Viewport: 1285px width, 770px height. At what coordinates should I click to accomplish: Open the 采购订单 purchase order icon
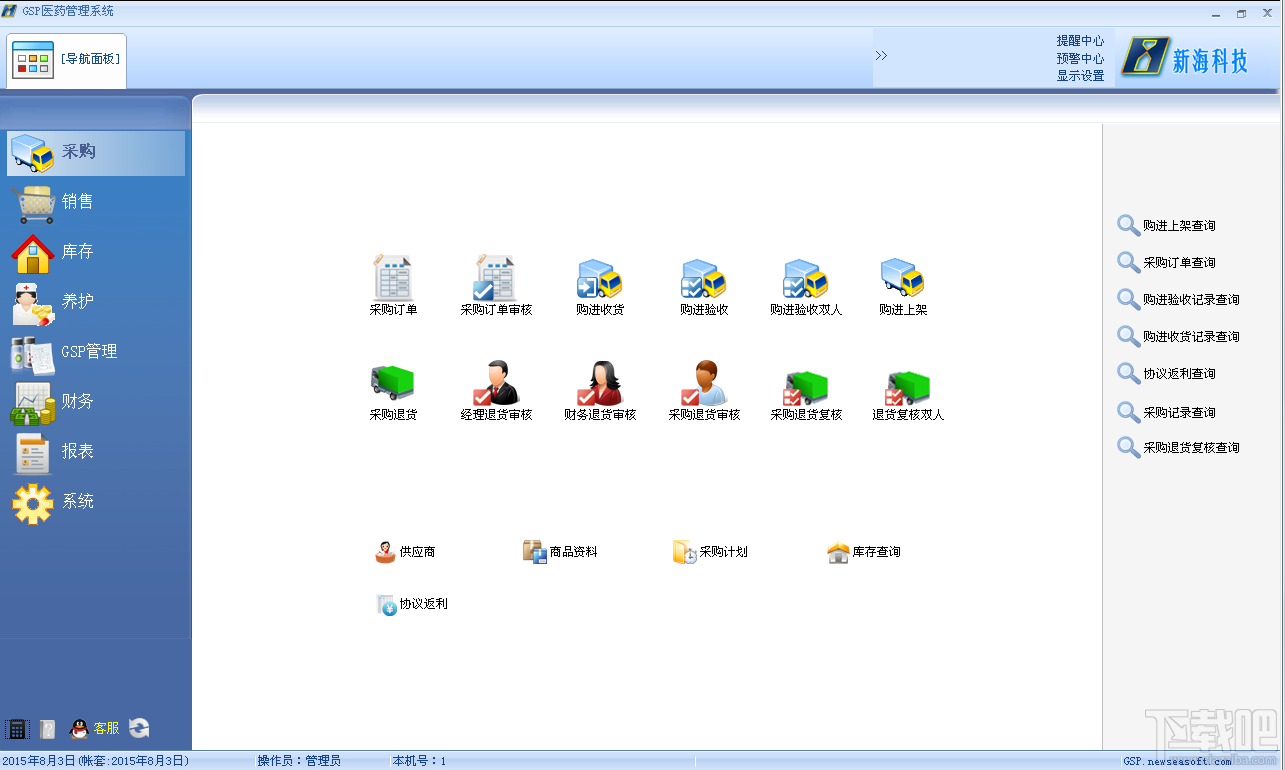393,286
